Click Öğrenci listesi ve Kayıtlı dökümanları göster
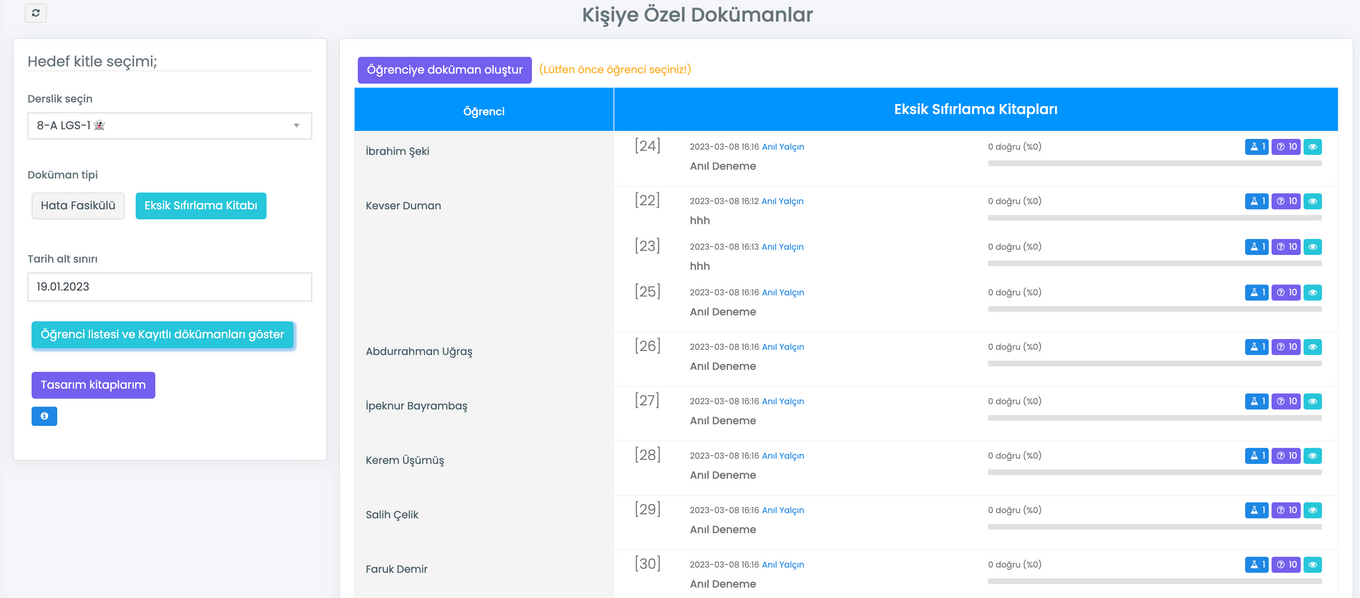The height and width of the screenshot is (598, 1360). coord(162,335)
